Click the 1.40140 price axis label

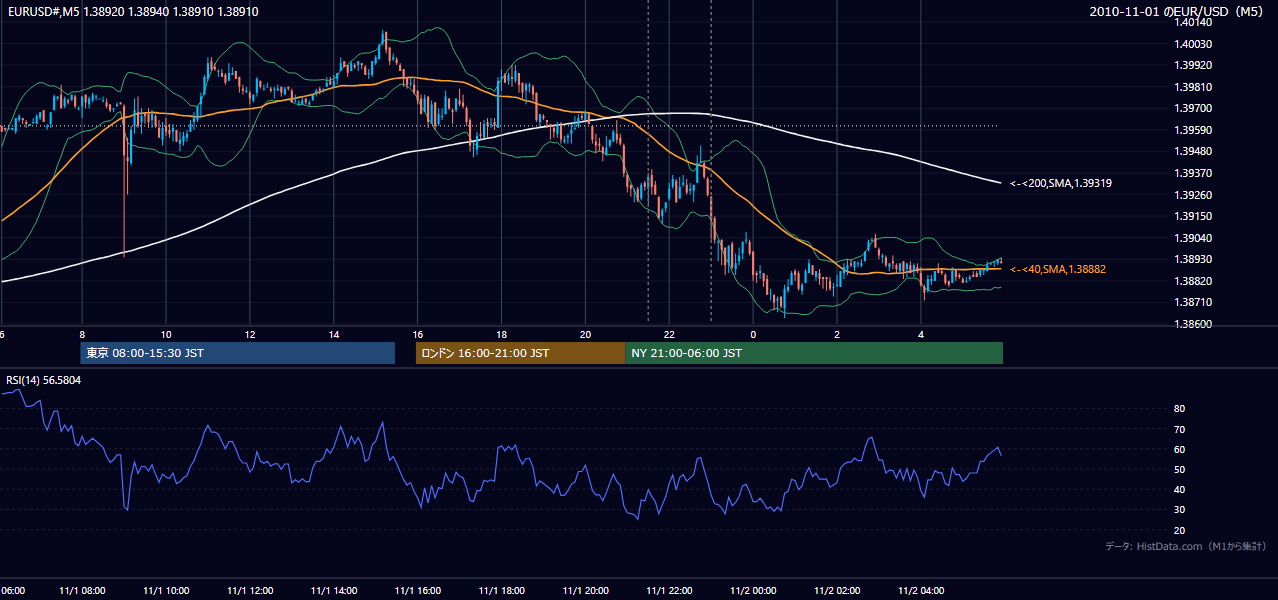(1195, 22)
